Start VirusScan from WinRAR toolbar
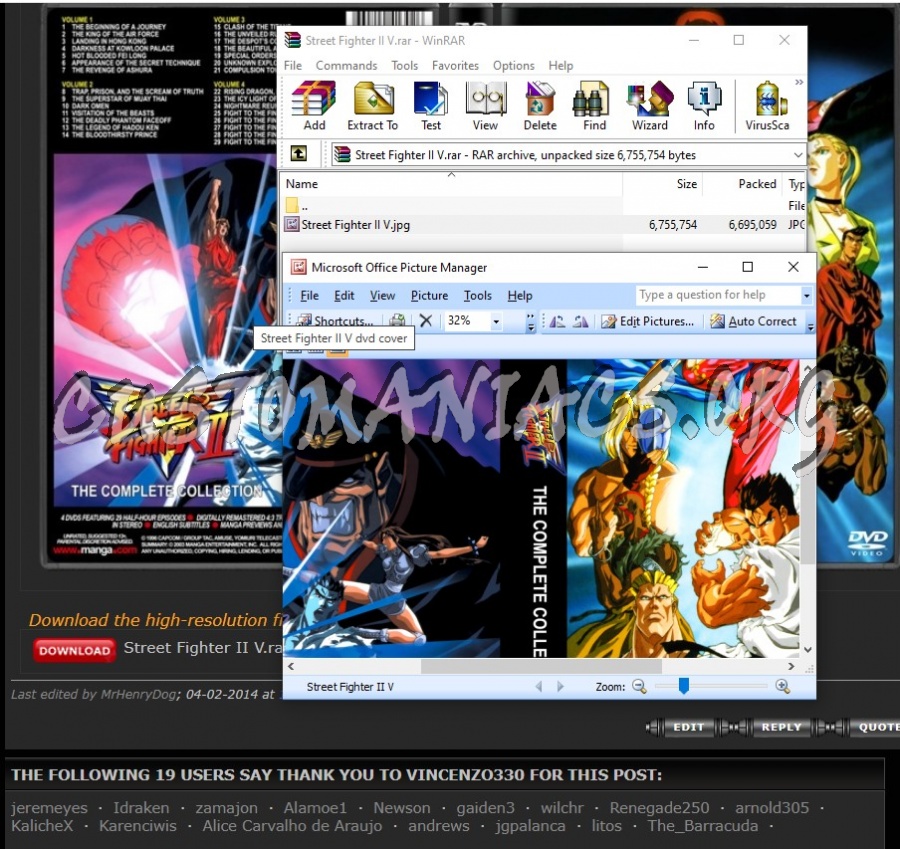900x849 pixels. 767,106
